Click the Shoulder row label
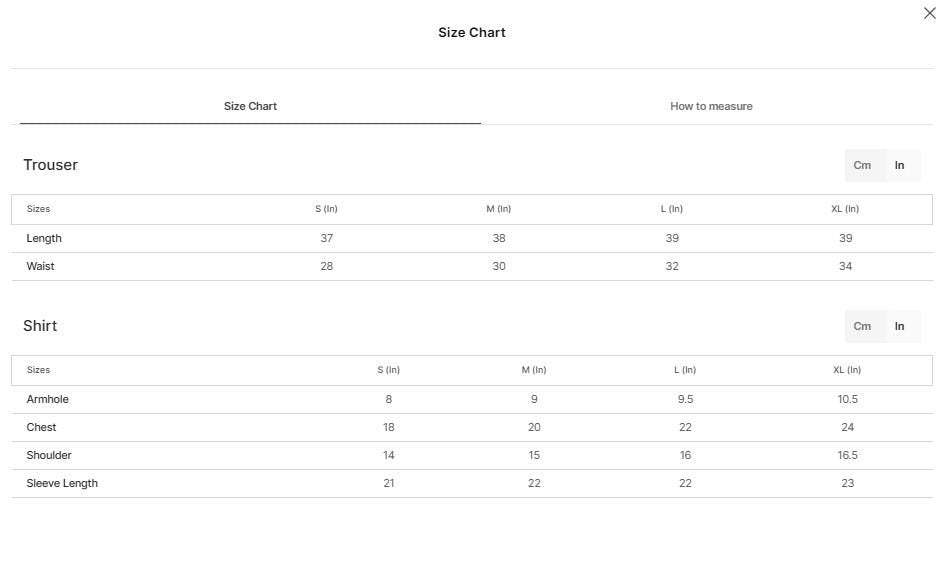 [x=49, y=455]
